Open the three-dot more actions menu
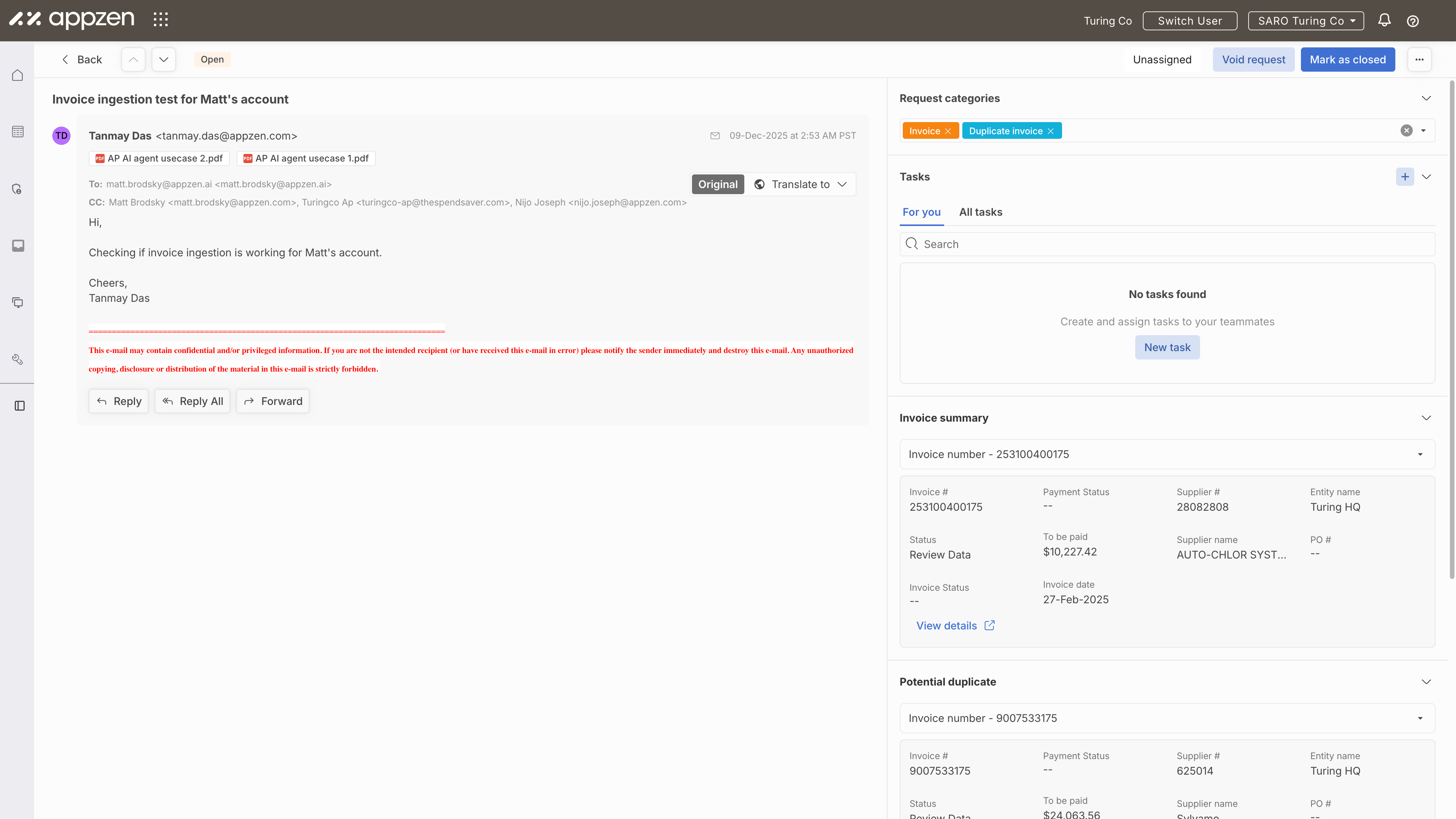 pos(1419,60)
